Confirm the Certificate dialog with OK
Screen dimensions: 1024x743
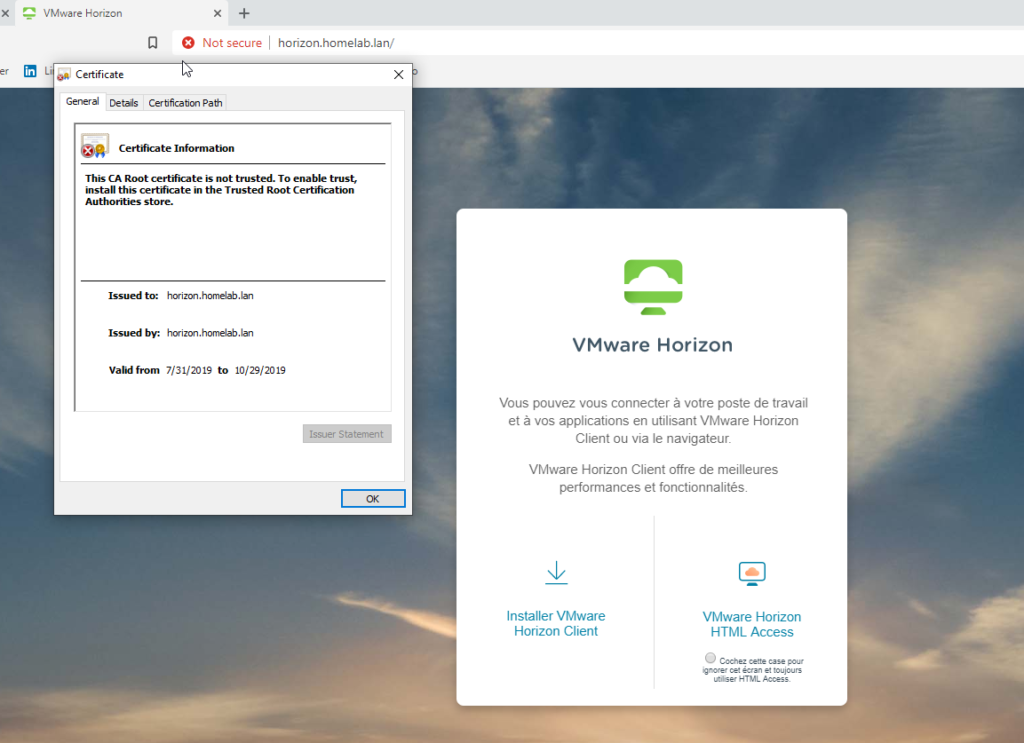(373, 499)
